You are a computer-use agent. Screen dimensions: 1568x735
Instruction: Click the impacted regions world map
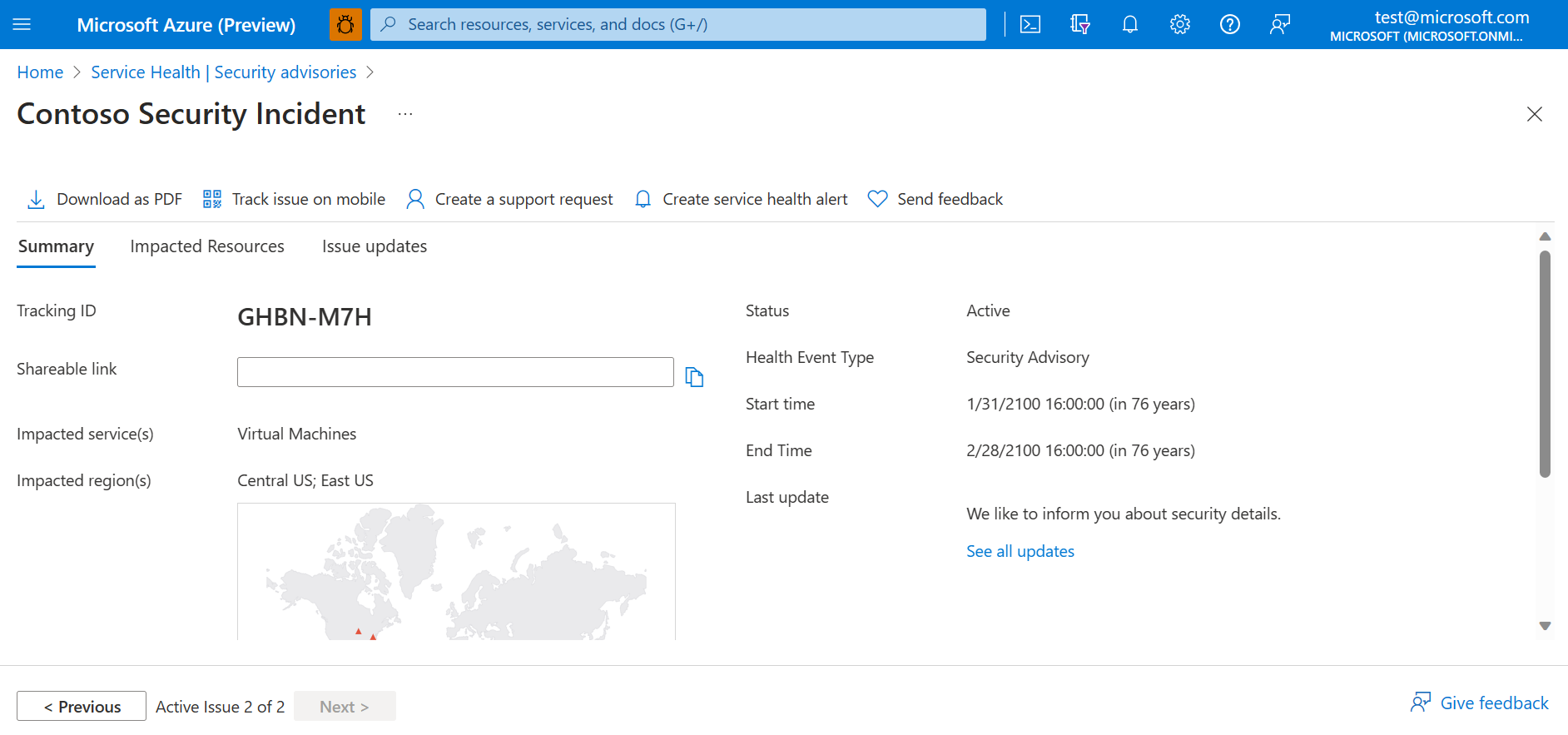456,571
